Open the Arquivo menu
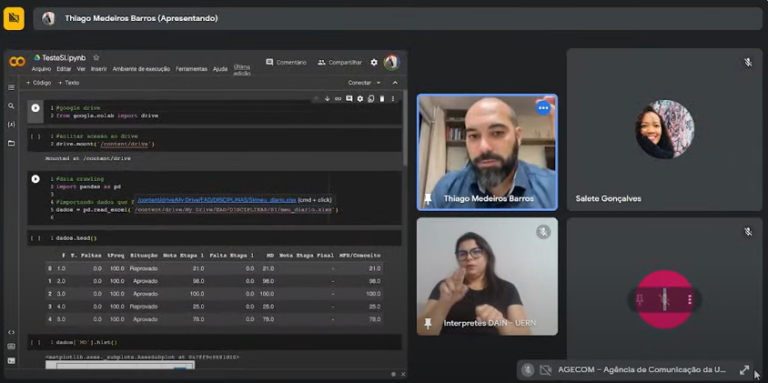768x383 pixels. (x=41, y=69)
